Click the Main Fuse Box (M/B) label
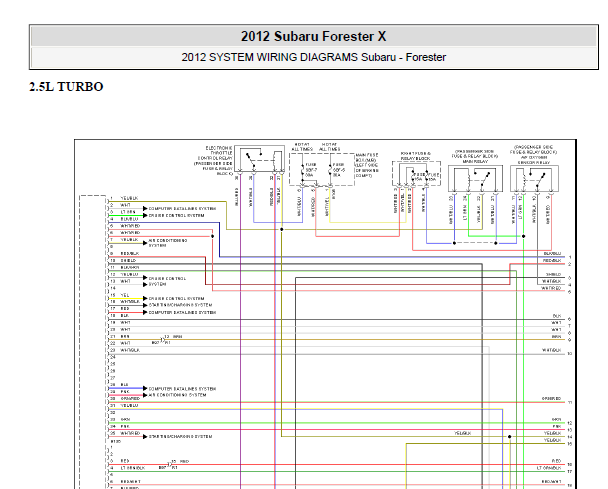The image size is (608, 489). point(367,165)
